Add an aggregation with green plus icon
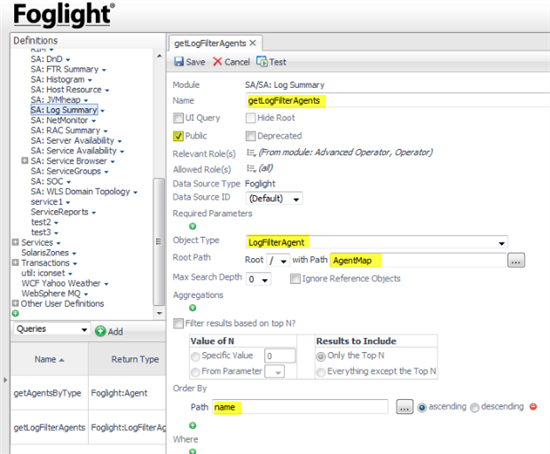Image resolution: width=550 pixels, height=454 pixels. click(x=193, y=308)
